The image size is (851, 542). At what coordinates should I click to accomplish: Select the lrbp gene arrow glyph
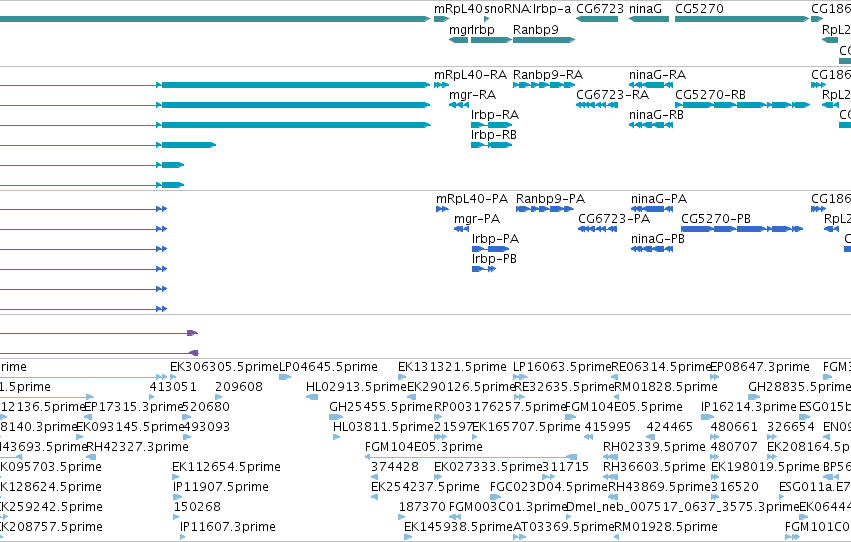[x=491, y=40]
